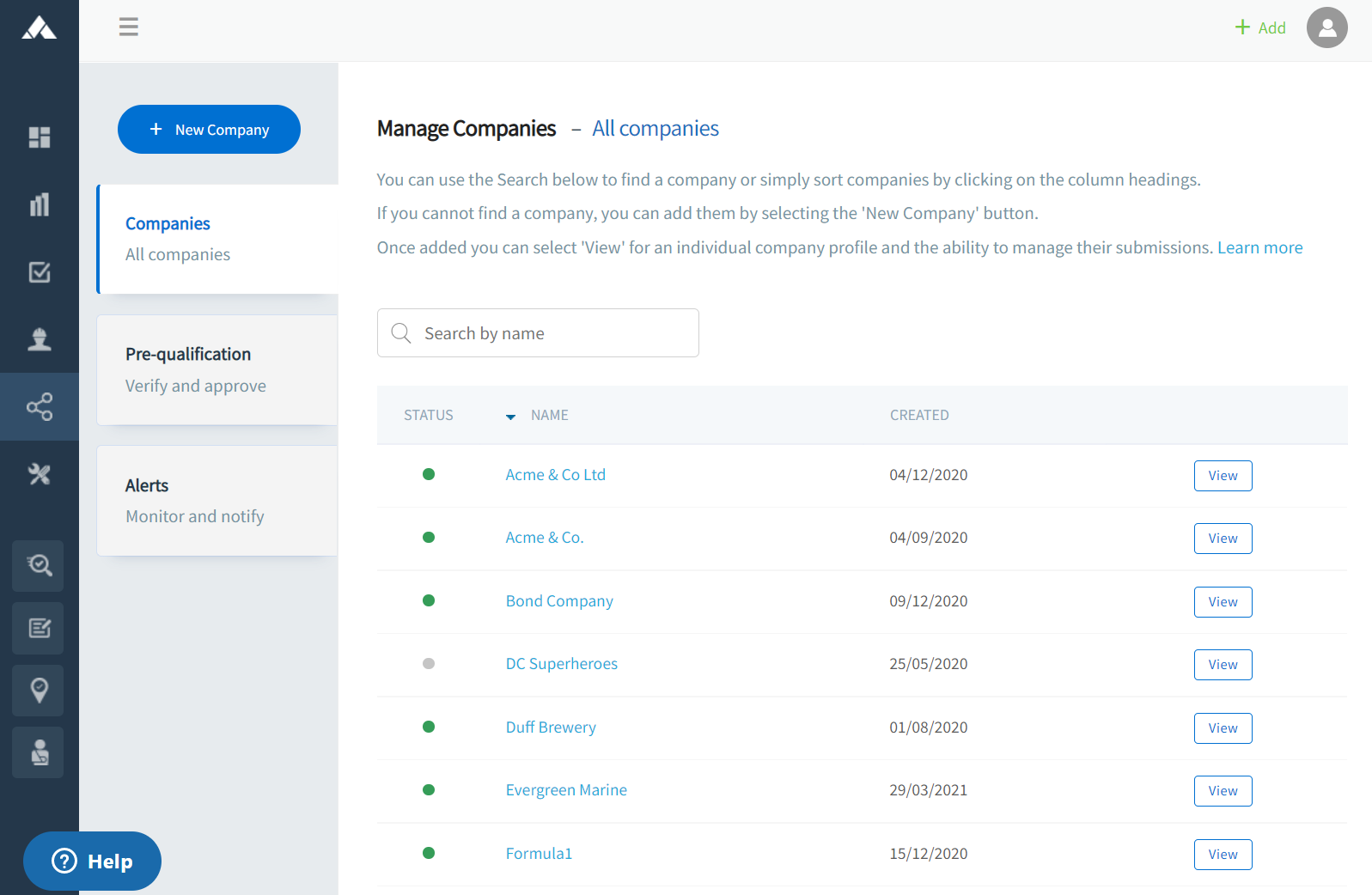The image size is (1372, 895).
Task: Open the Help widget
Action: click(x=92, y=861)
